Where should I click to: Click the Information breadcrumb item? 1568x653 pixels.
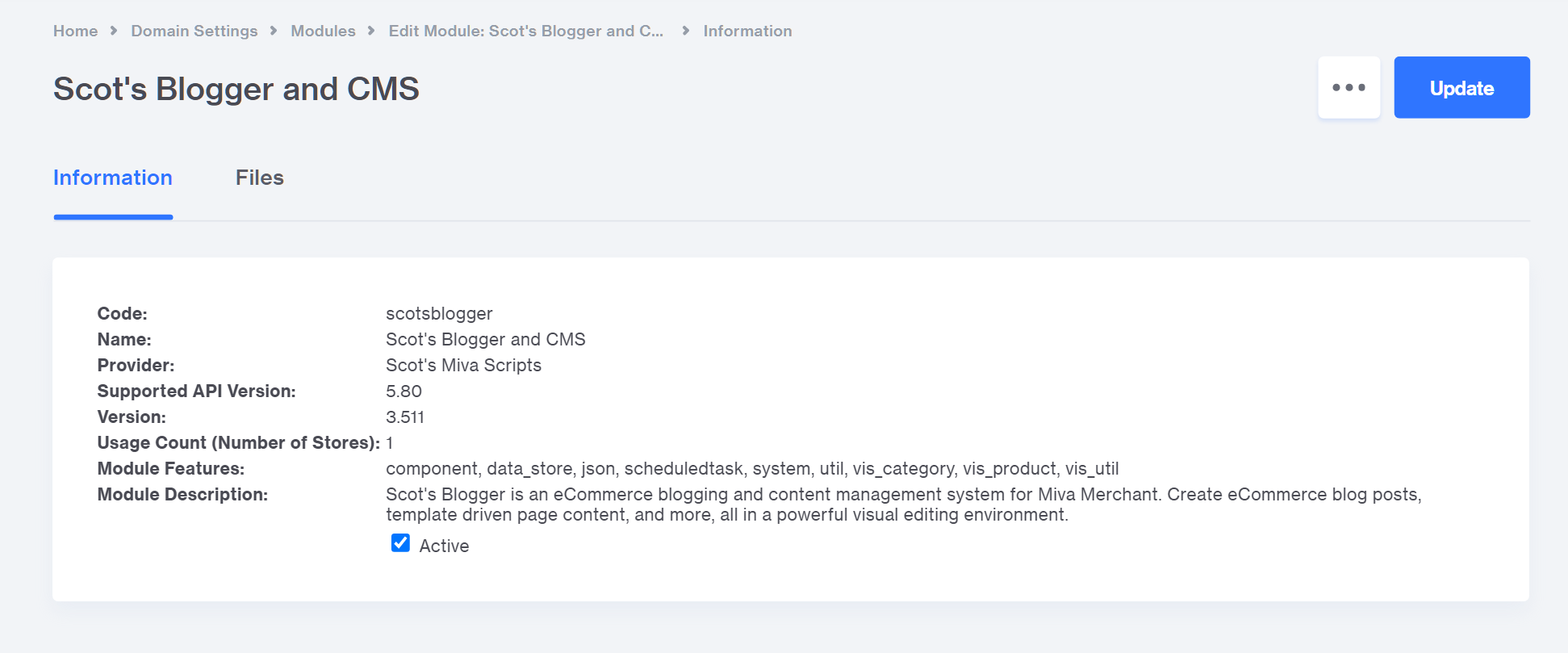coord(747,31)
